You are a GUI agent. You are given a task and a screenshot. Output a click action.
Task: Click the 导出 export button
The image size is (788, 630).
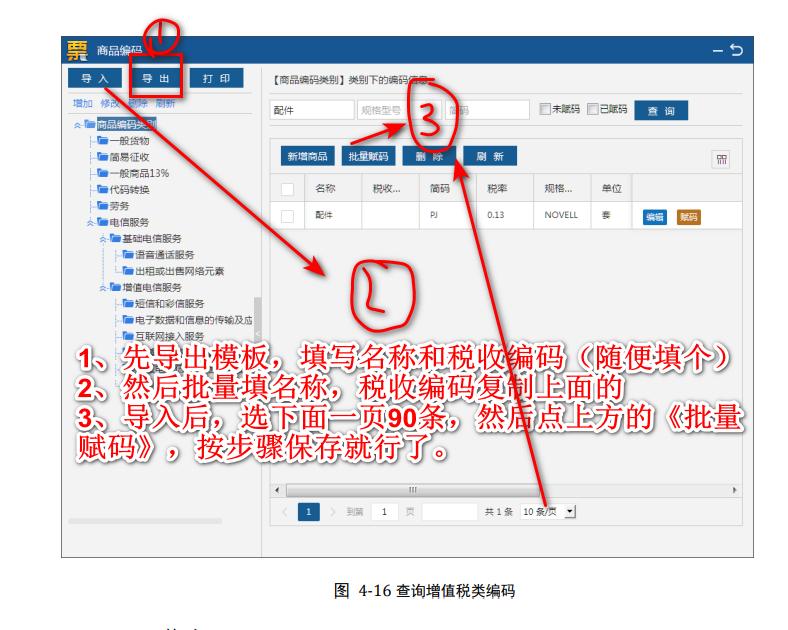[155, 78]
